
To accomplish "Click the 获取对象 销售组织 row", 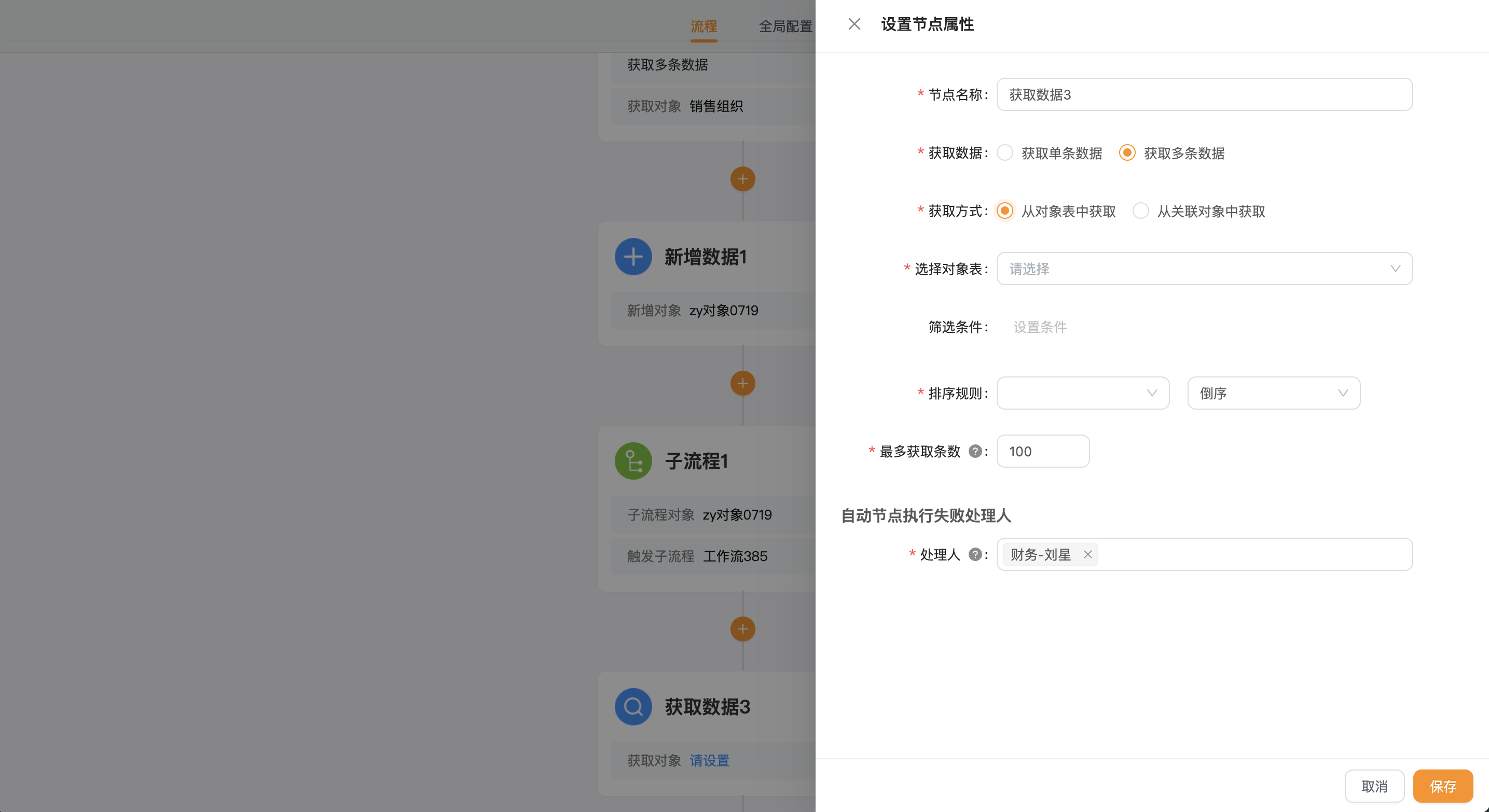I will click(x=713, y=106).
